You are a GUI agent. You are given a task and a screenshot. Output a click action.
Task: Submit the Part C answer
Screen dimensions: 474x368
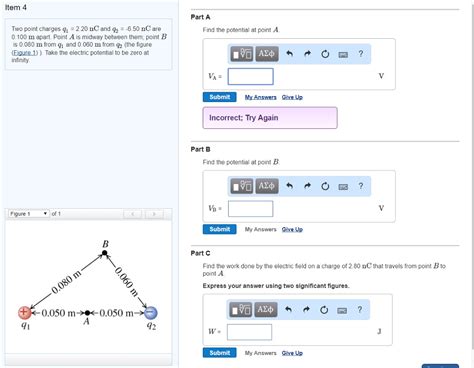[220, 353]
